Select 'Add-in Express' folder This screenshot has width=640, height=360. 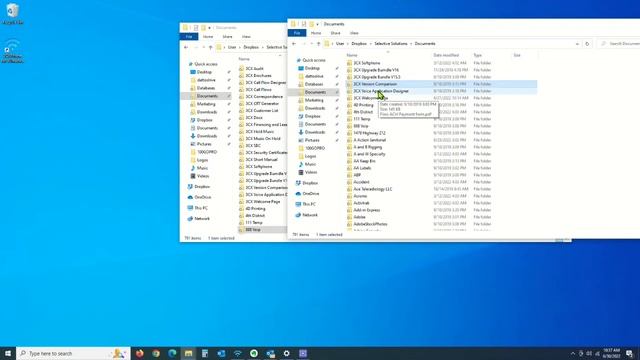pyautogui.click(x=367, y=210)
